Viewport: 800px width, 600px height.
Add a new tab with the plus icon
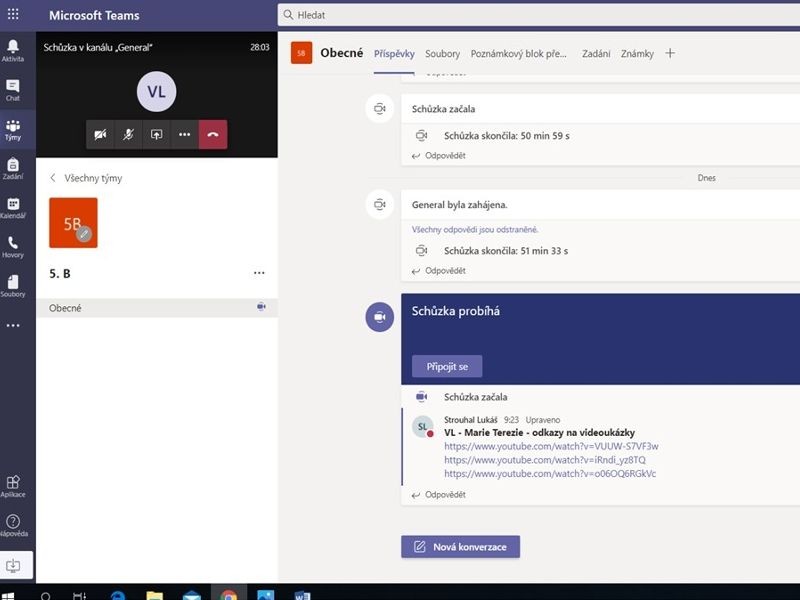[670, 53]
